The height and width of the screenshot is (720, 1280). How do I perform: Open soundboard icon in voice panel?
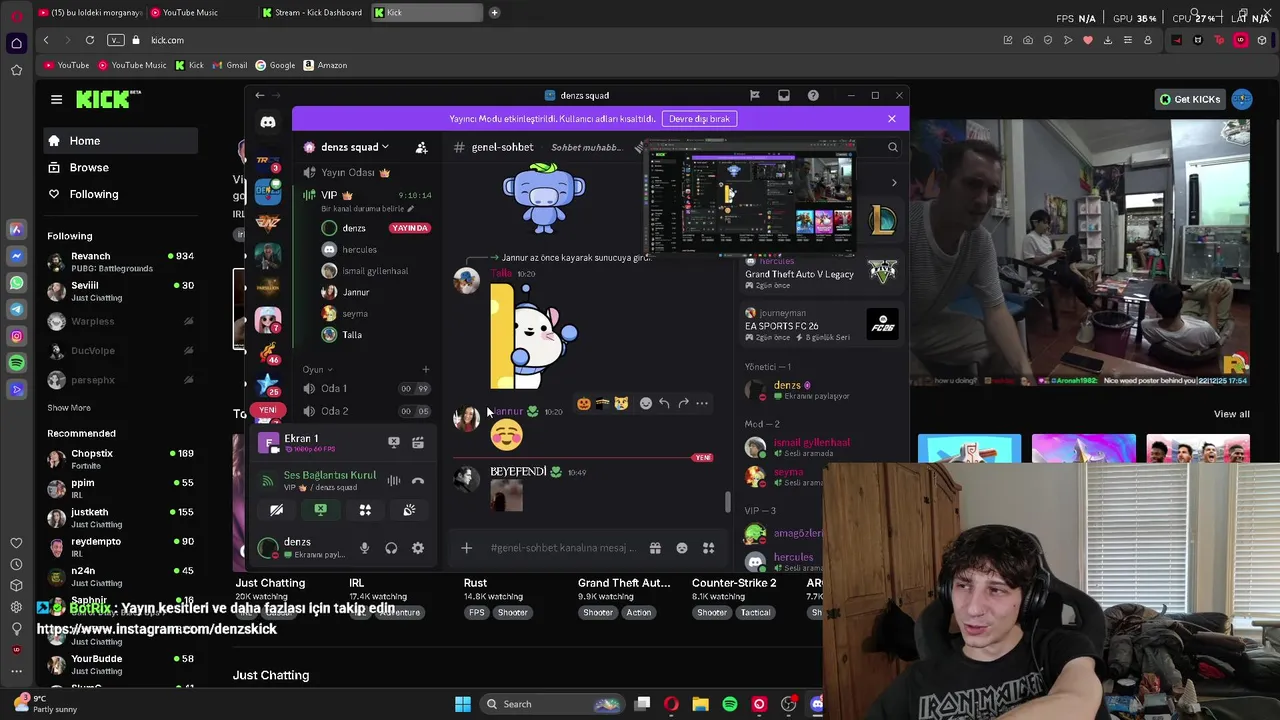tap(409, 510)
